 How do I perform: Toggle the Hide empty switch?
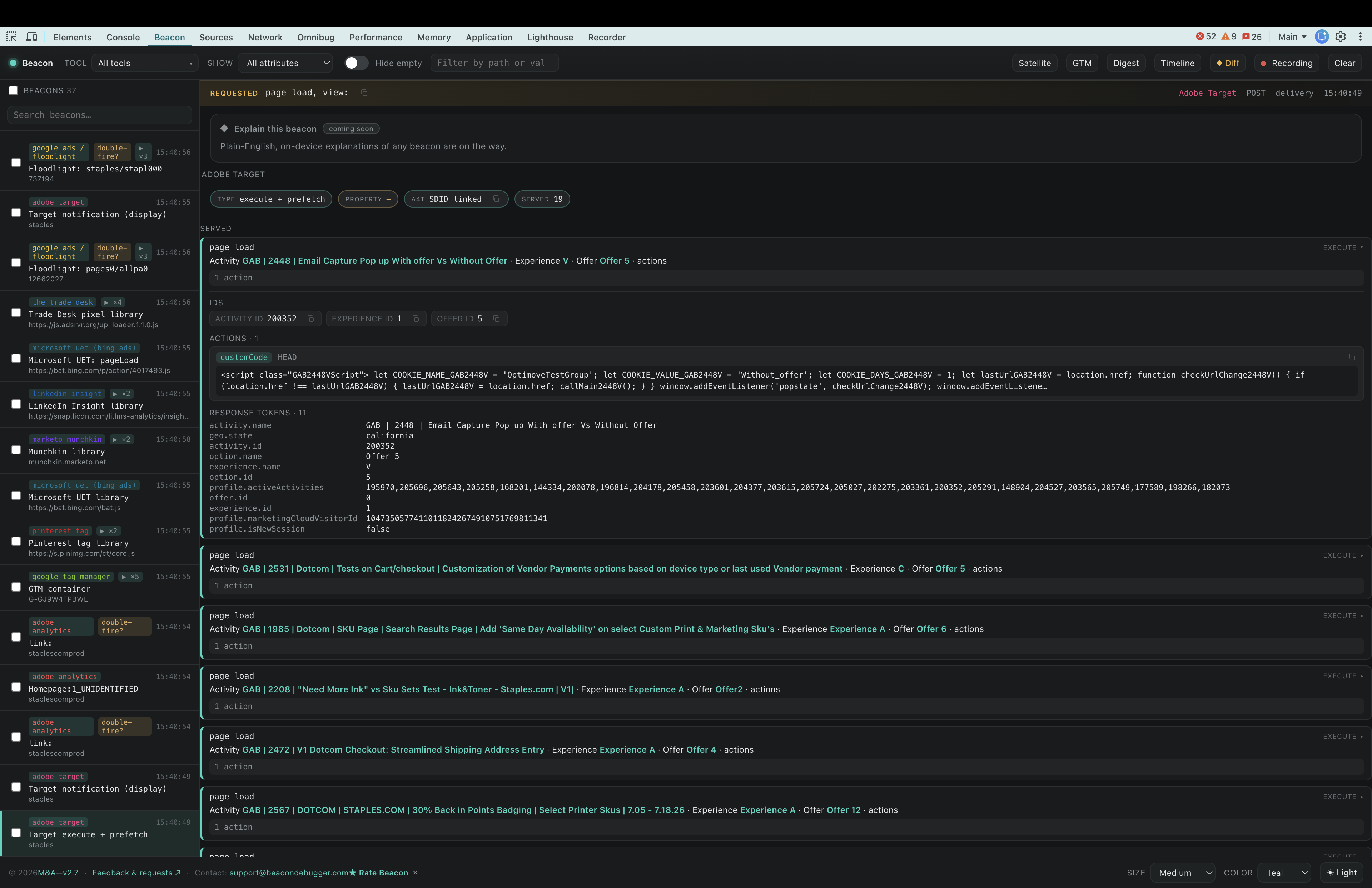coord(356,63)
